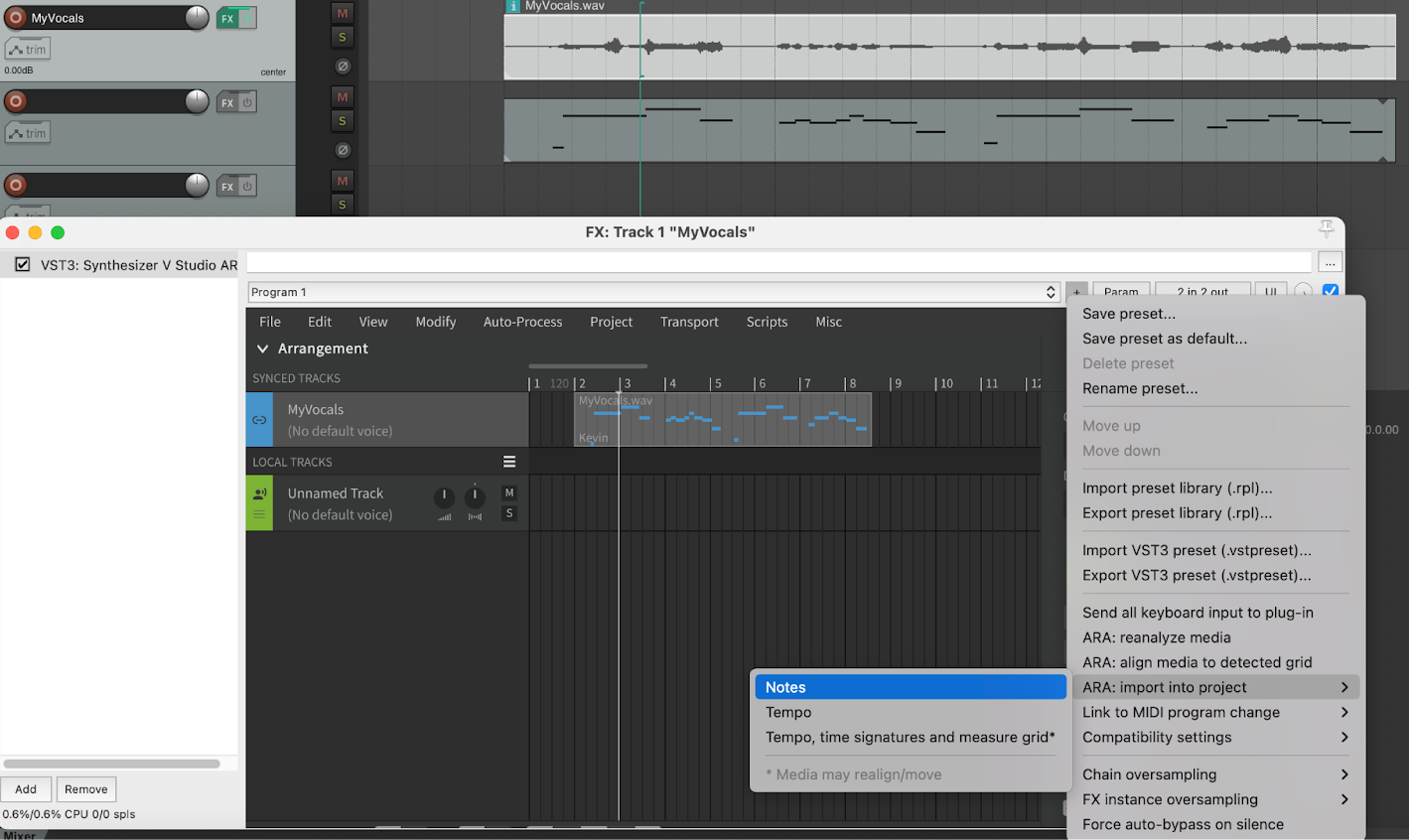This screenshot has height=840, width=1409.
Task: Solo the second track in the arrange view
Action: [x=343, y=121]
